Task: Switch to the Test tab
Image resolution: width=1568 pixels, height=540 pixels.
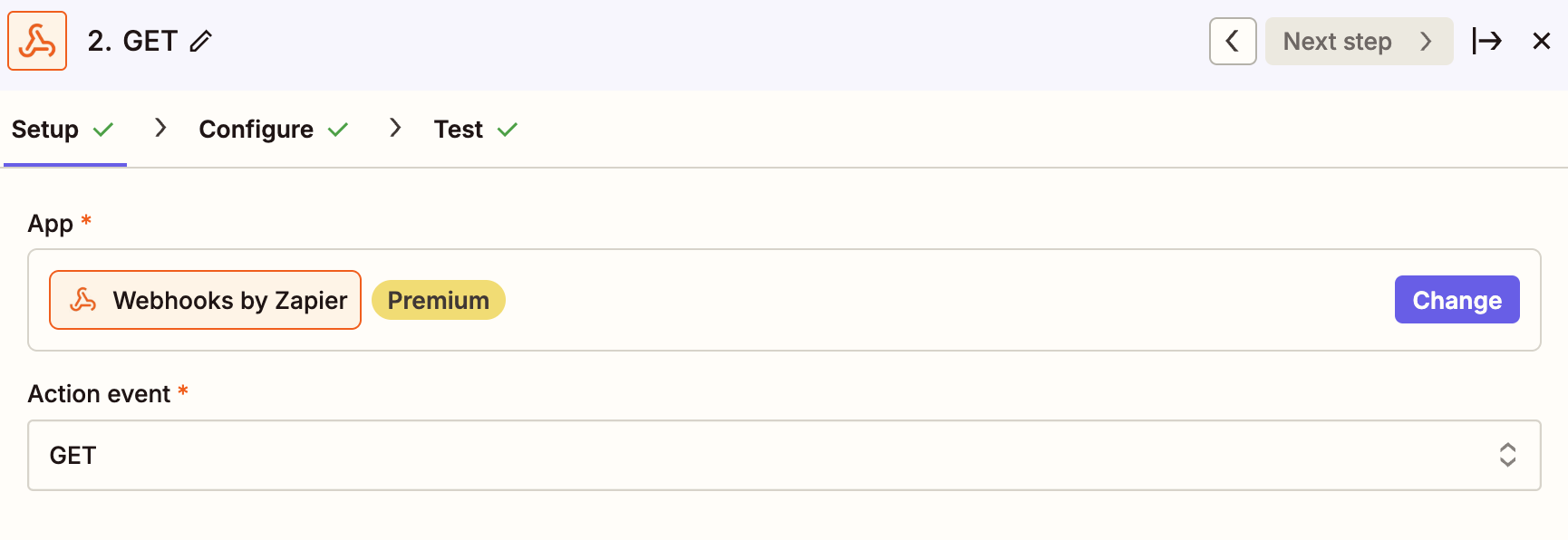Action: [459, 130]
